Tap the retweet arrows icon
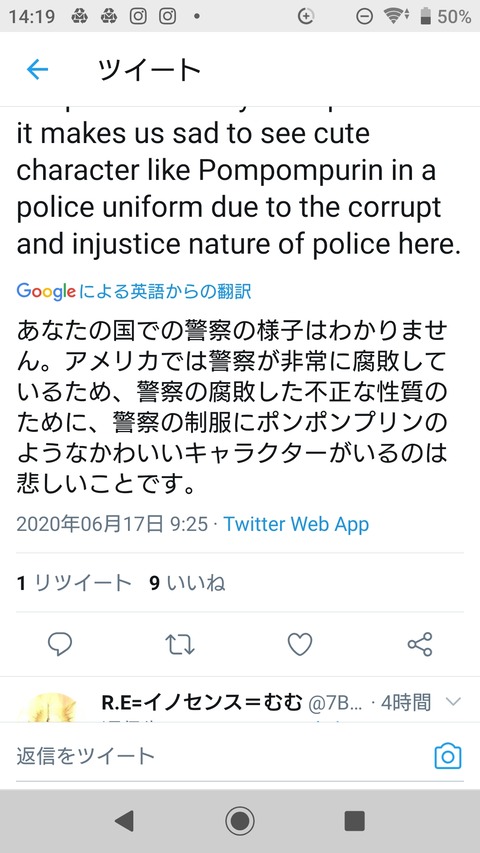 coord(180,645)
